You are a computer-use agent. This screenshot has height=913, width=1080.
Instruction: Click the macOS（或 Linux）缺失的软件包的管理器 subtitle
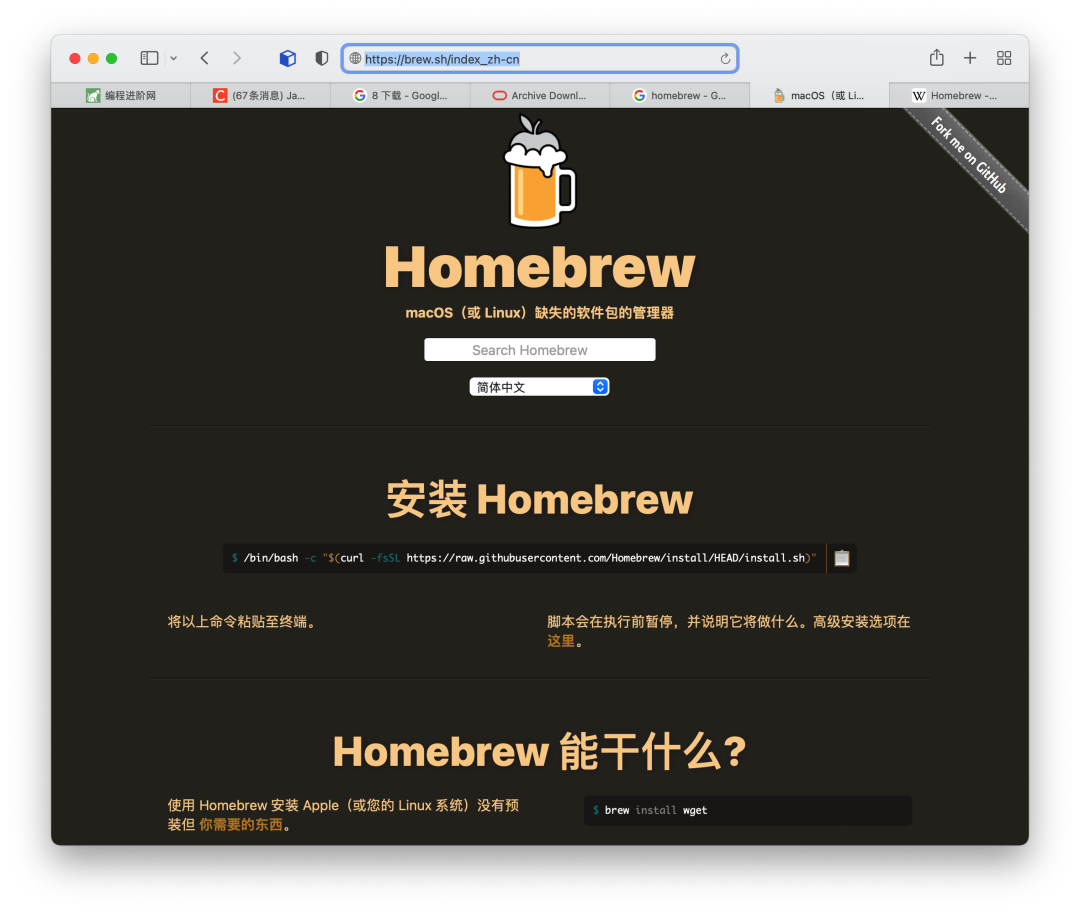(540, 313)
